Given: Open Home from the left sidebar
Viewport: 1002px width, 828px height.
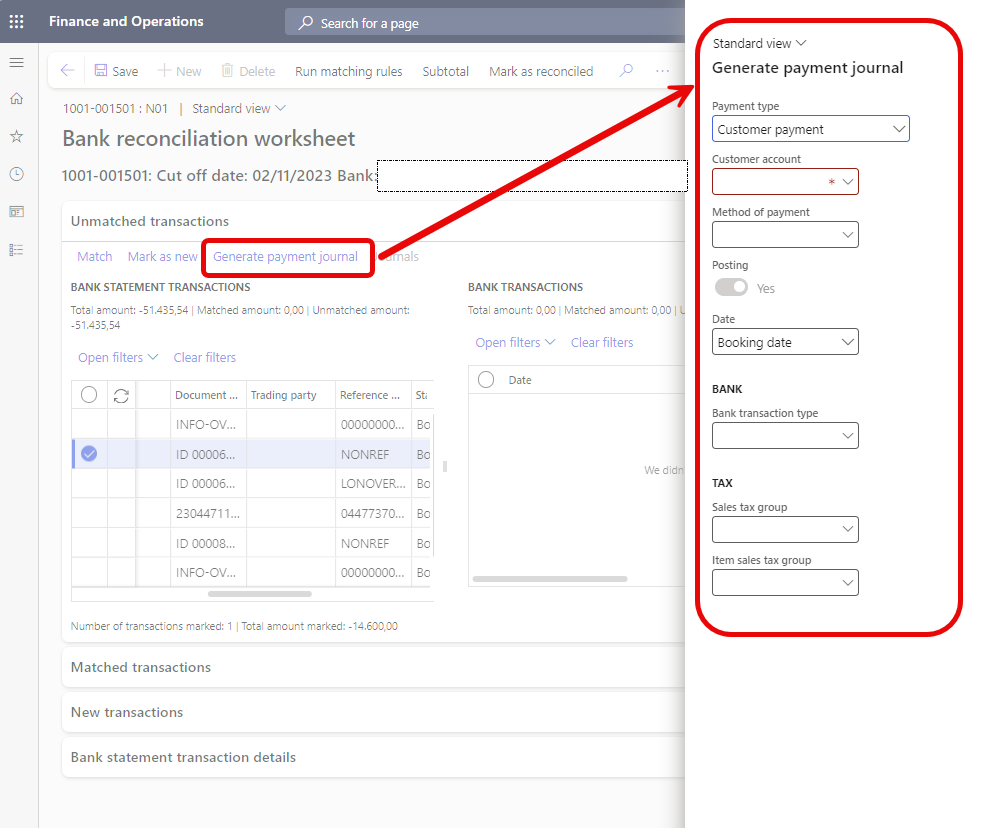Looking at the screenshot, I should pos(15,98).
